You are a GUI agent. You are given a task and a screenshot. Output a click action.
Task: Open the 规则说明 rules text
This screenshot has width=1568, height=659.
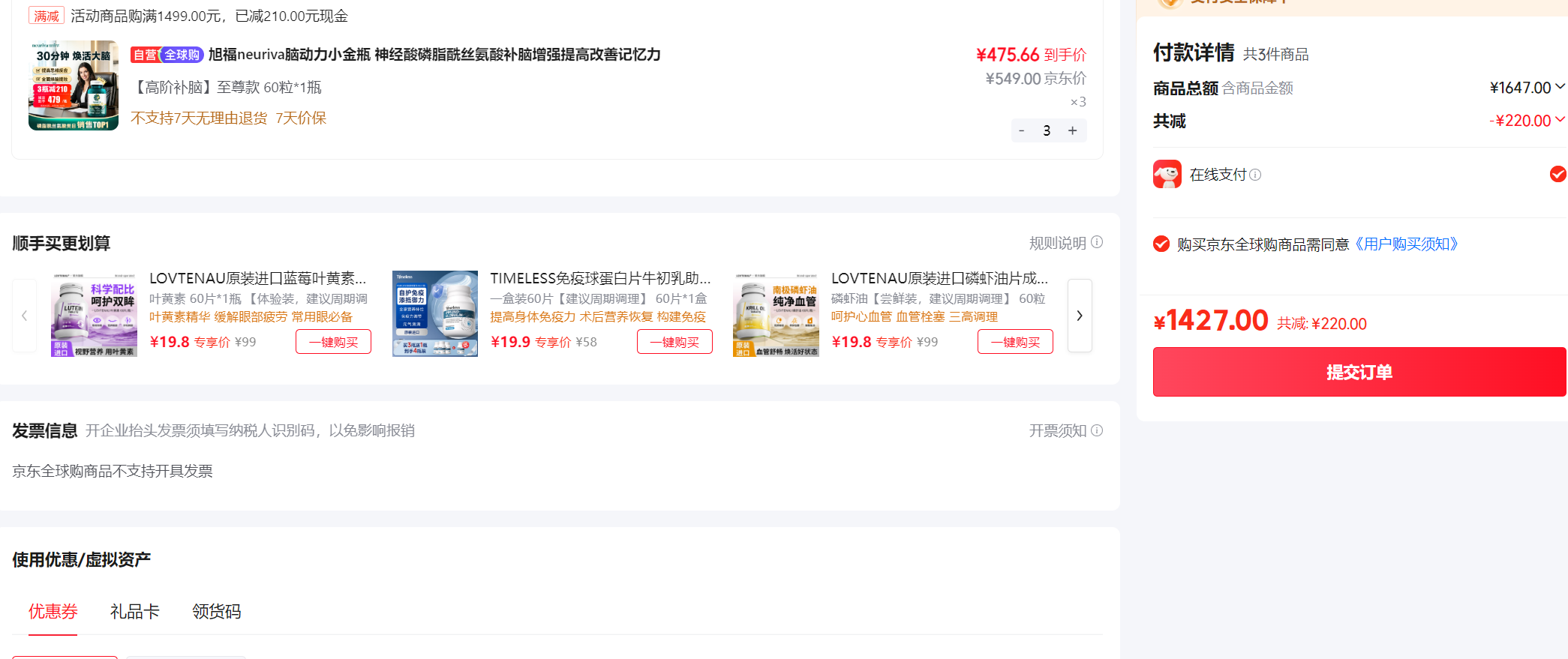1058,243
